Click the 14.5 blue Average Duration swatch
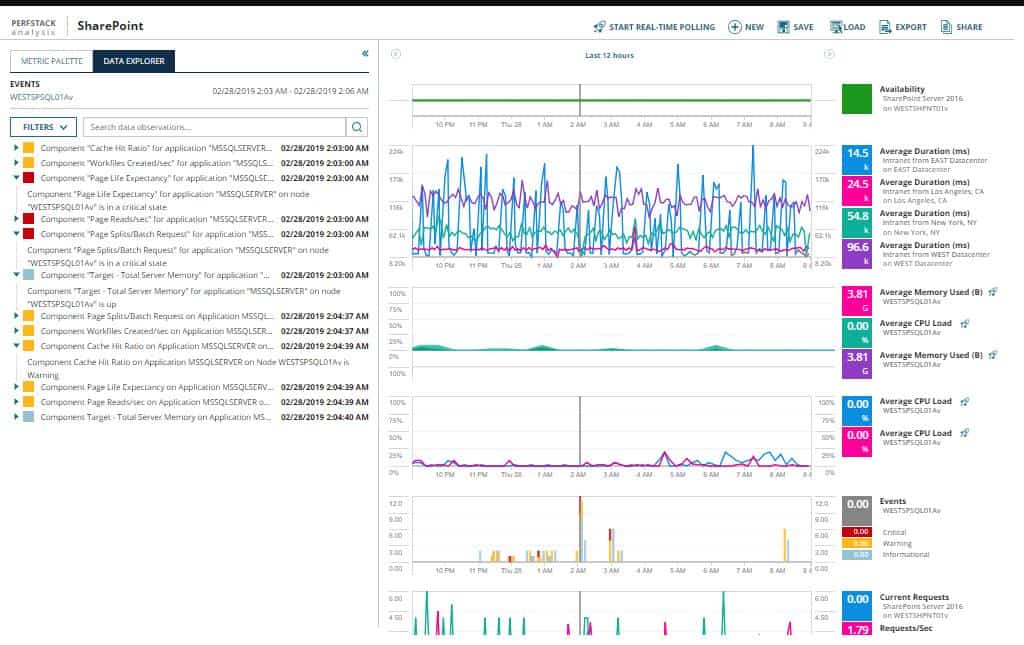1024x645 pixels. (x=856, y=159)
